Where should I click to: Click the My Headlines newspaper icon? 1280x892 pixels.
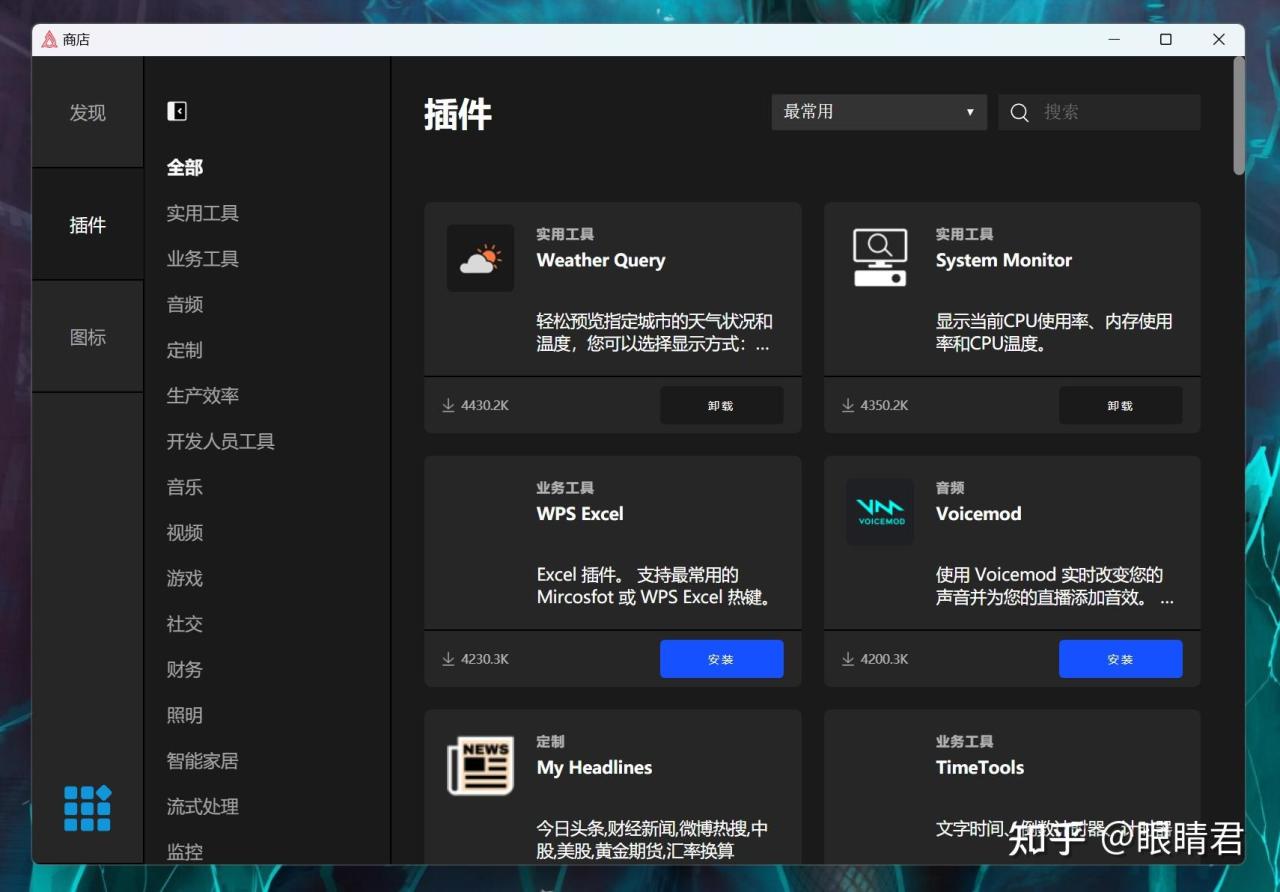click(480, 765)
